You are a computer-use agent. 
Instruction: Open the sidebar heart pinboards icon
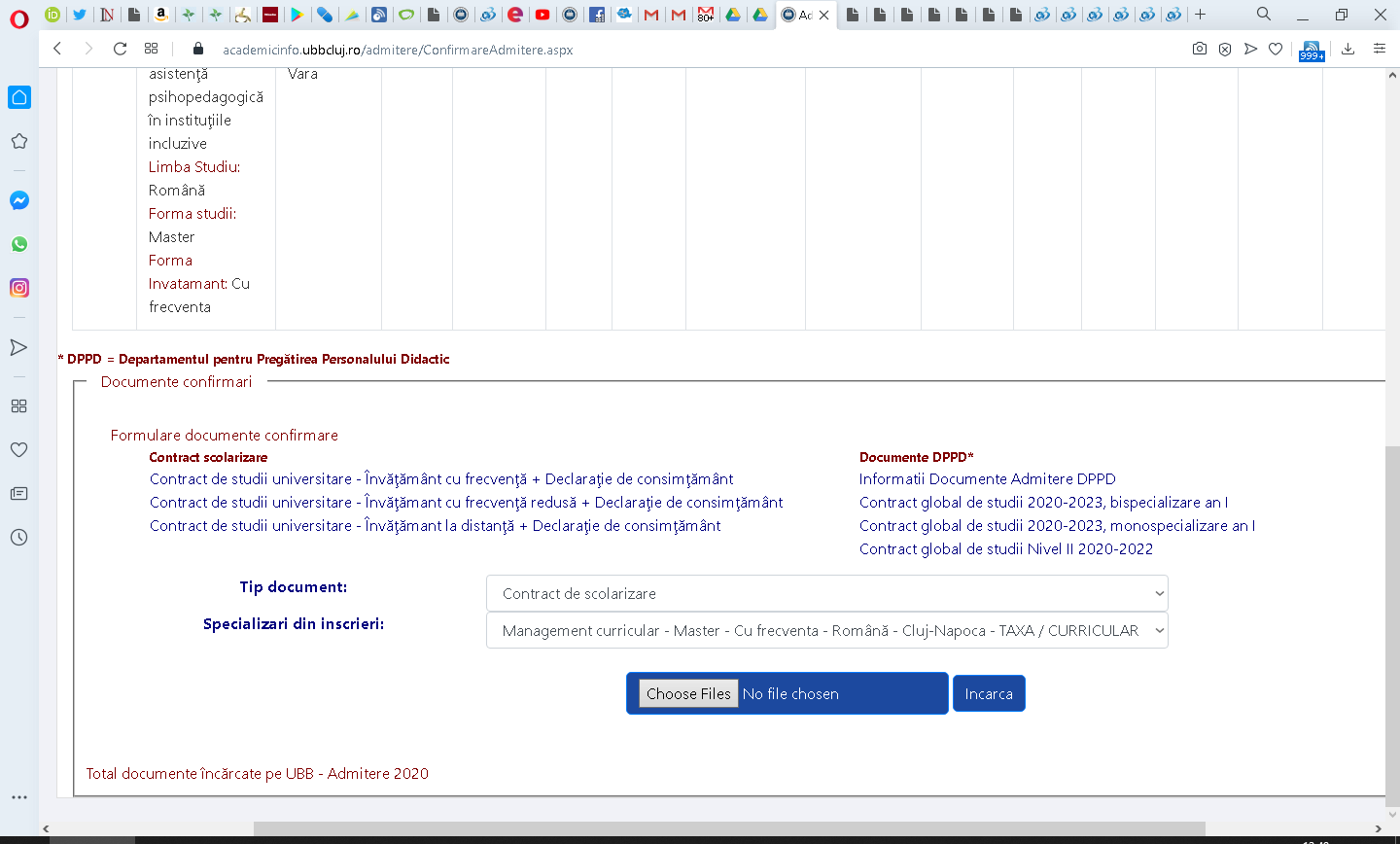point(18,450)
